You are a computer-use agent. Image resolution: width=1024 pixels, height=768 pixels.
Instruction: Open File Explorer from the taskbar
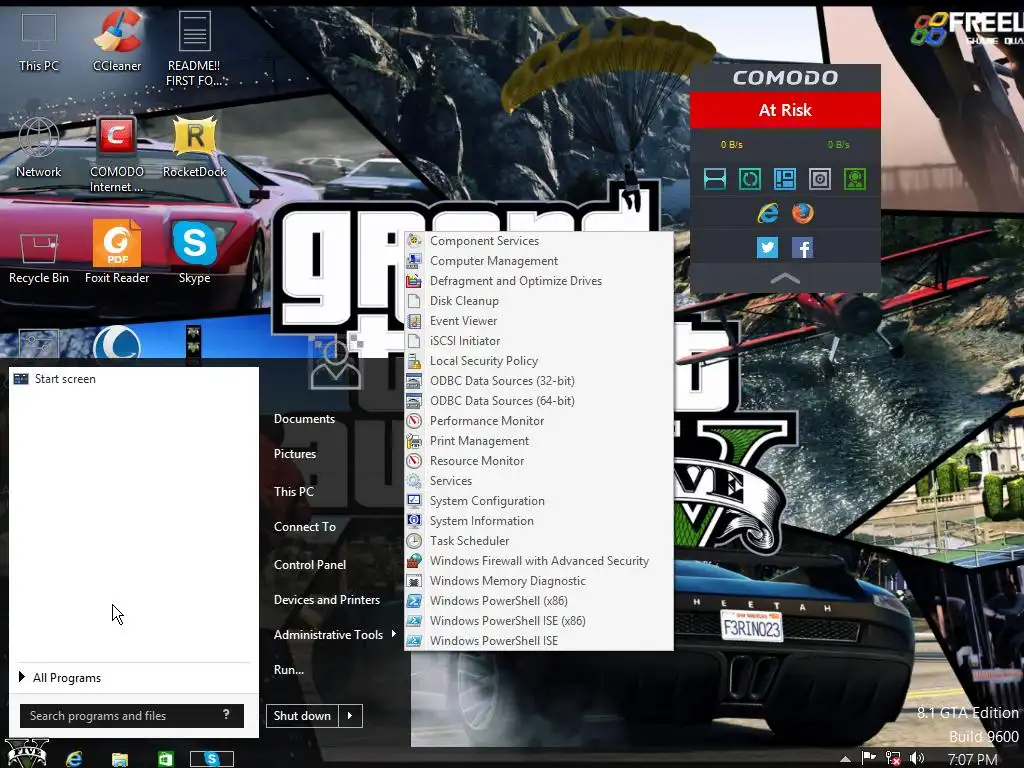120,759
